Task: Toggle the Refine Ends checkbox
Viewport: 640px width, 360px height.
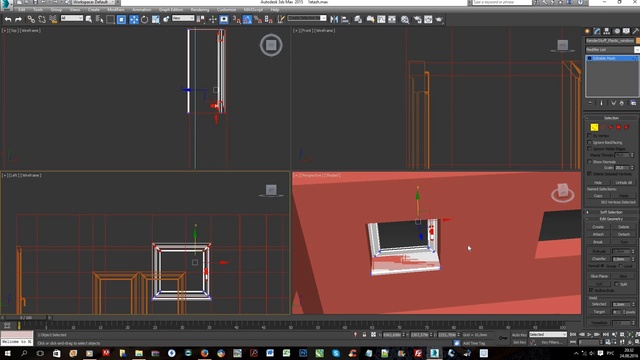Action: tap(591, 290)
